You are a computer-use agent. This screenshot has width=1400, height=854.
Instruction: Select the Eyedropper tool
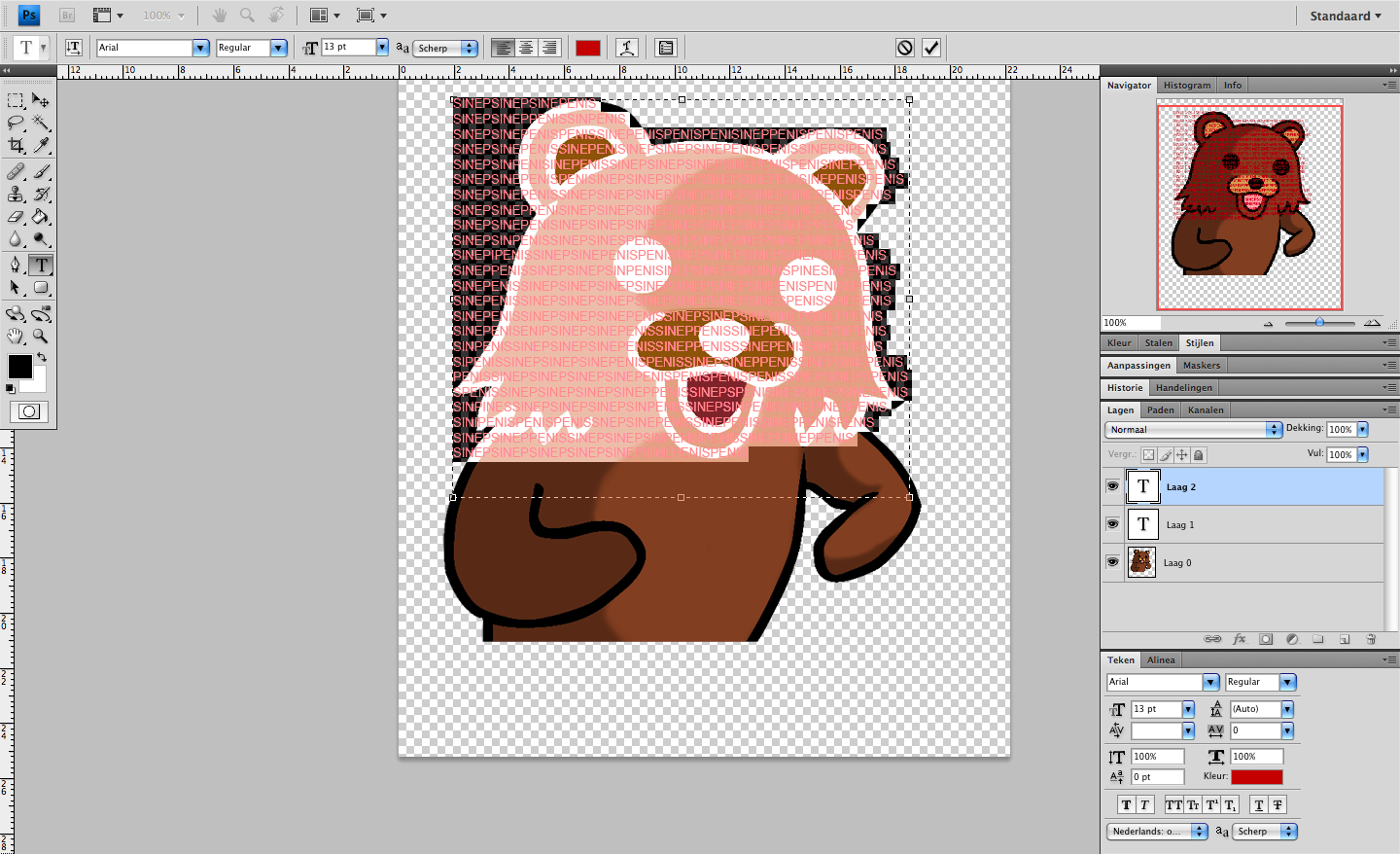(41, 145)
